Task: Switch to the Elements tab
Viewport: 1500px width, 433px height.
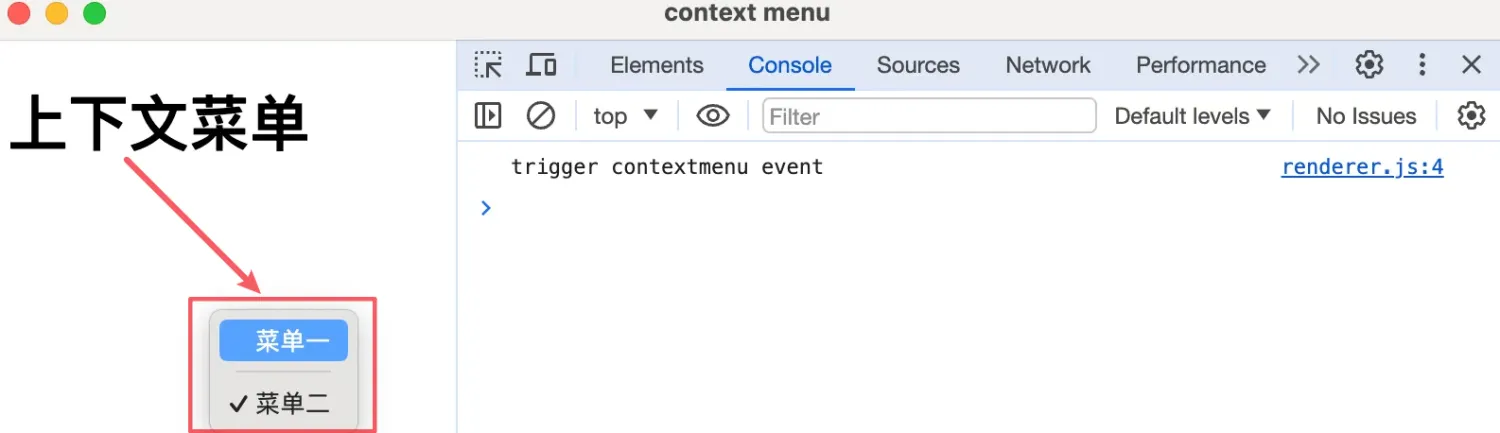Action: [x=657, y=65]
